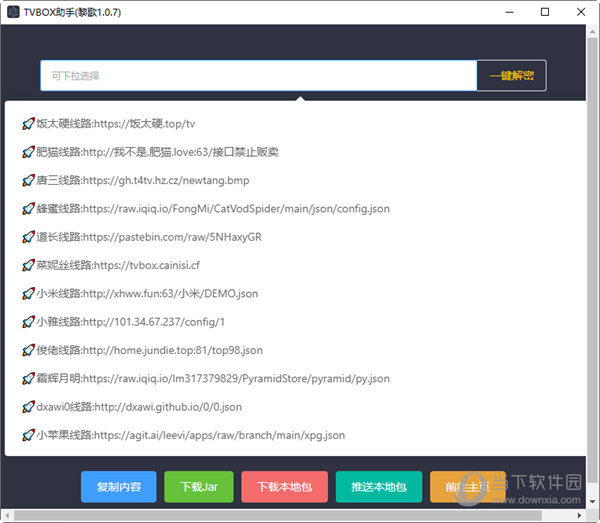Image resolution: width=600 pixels, height=523 pixels.
Task: Click the horizontal scrollbar left arrow
Action: (7, 515)
